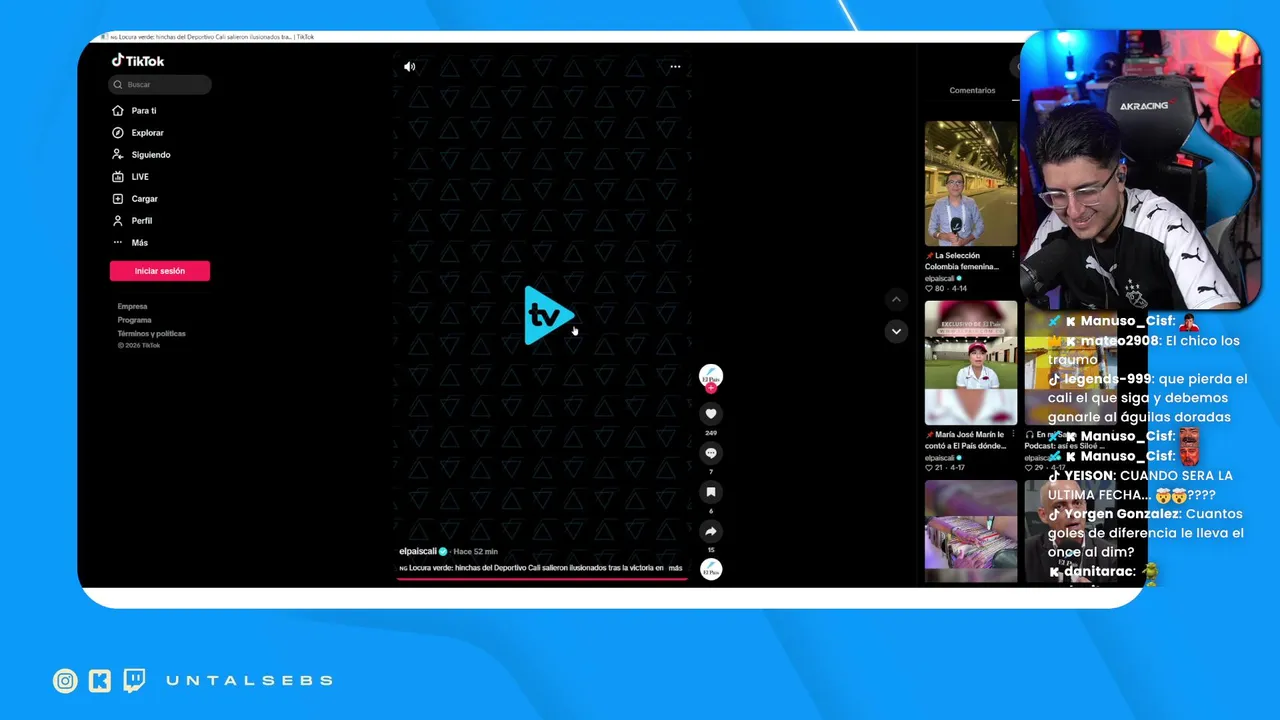Play the video via tv logo
This screenshot has height=720, width=1280.
click(x=548, y=316)
